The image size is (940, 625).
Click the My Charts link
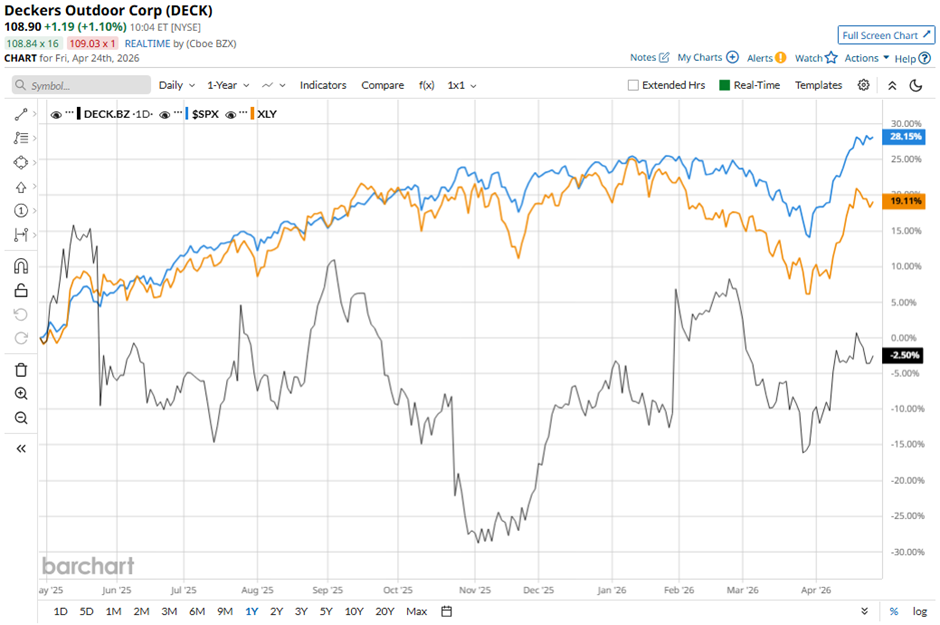click(700, 58)
